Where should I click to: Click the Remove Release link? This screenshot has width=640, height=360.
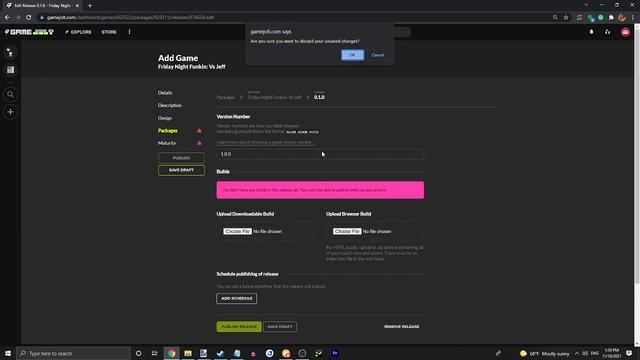point(402,327)
